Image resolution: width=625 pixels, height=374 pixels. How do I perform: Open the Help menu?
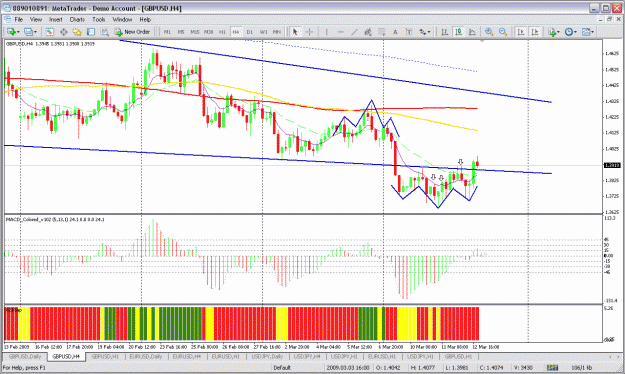(x=145, y=19)
